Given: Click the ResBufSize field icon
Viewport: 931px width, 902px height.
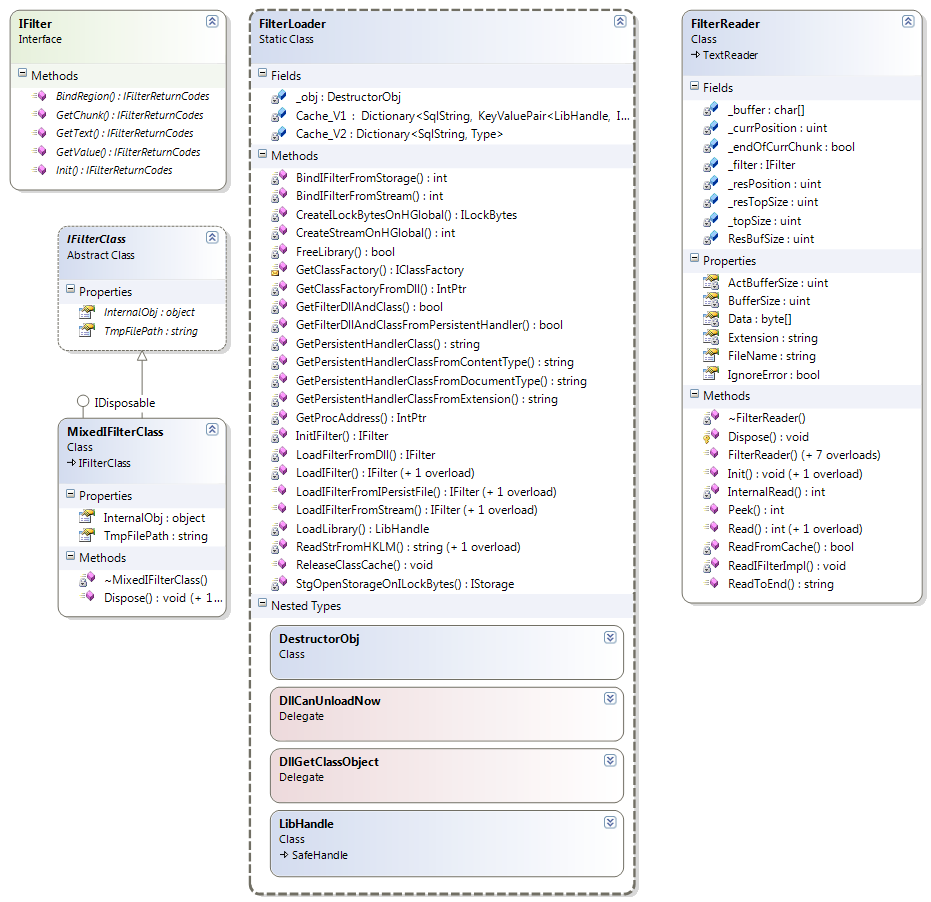Looking at the screenshot, I should [x=711, y=239].
